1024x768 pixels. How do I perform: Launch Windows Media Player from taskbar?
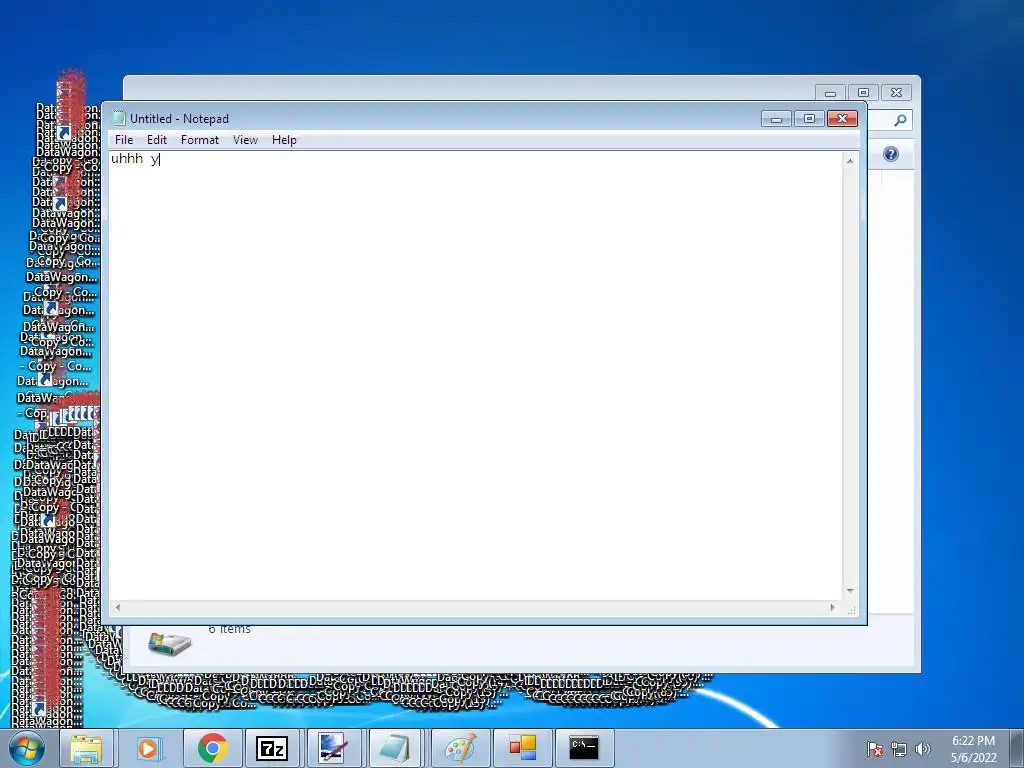[x=149, y=748]
